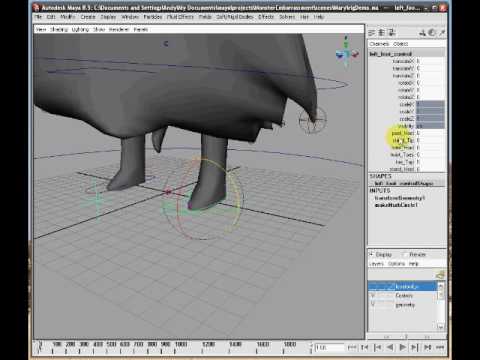Click the view axis gizmo in viewport
Screen dimensions: 480x360
pos(347,52)
